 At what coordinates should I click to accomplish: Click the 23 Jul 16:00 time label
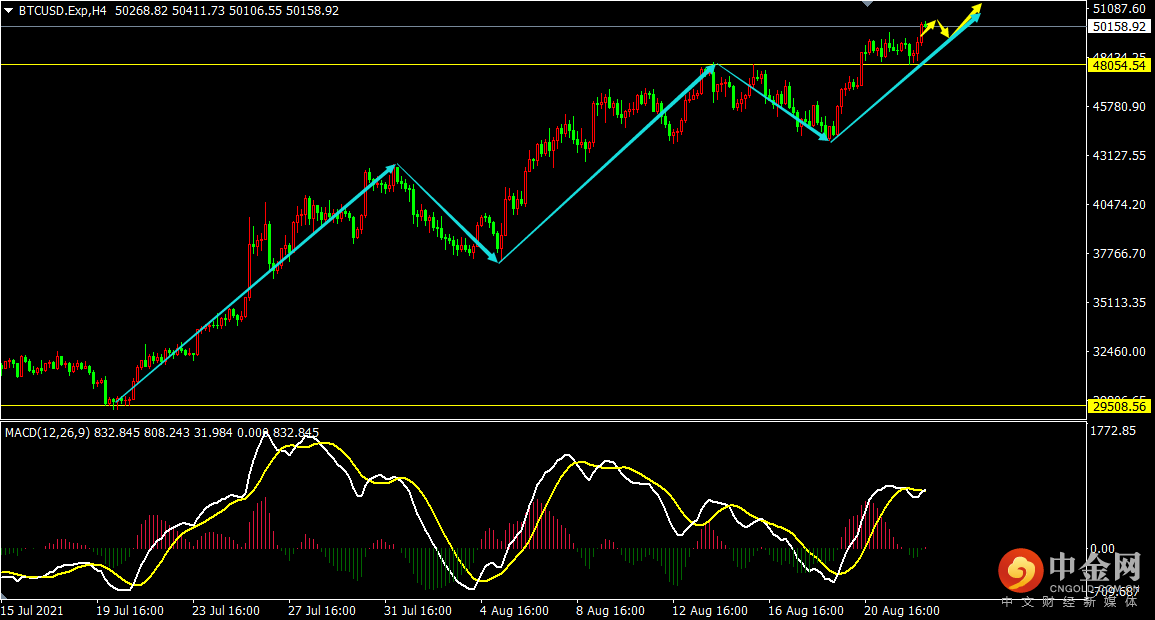tap(226, 611)
